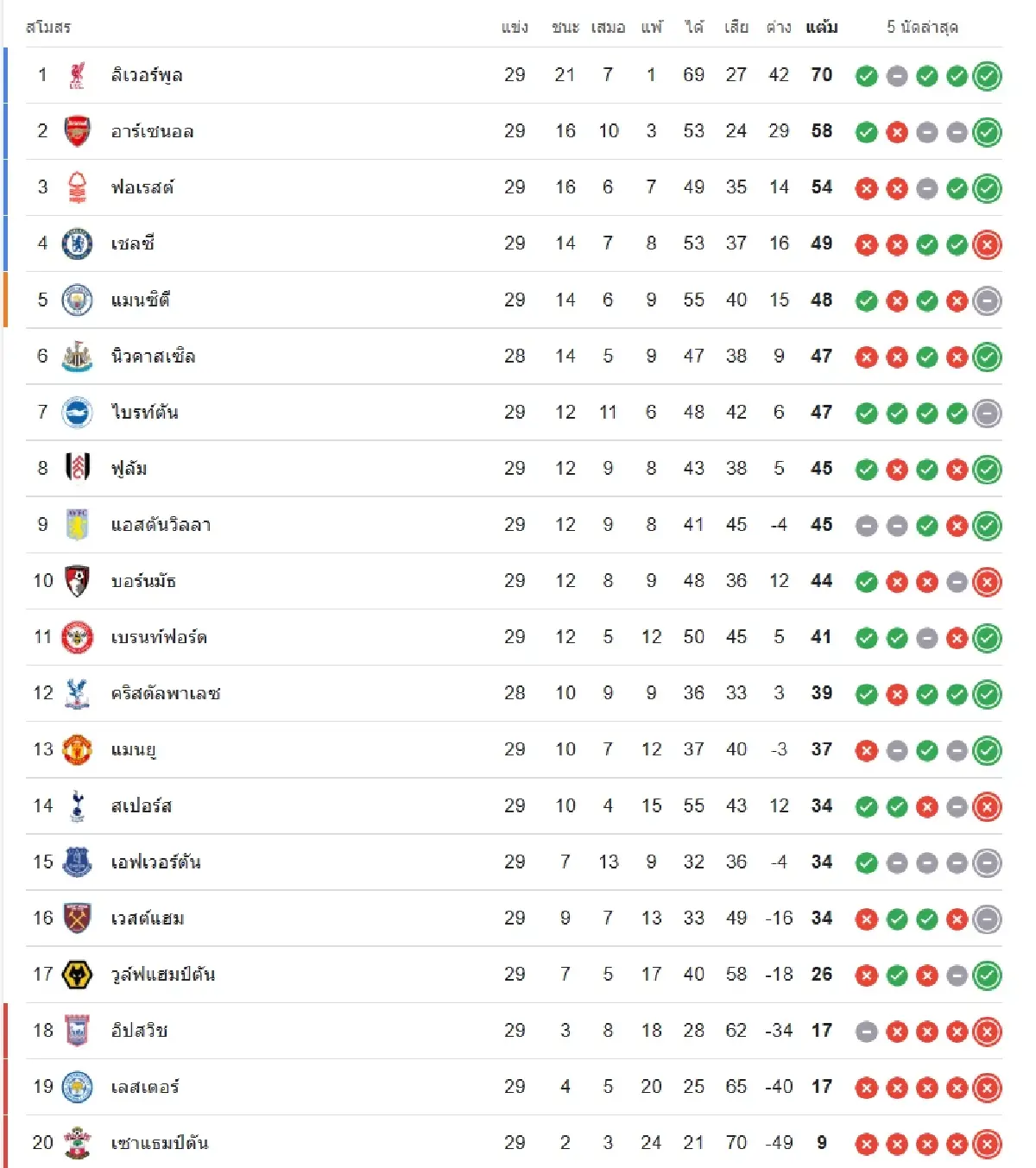
Task: Click the Leicester City fox crest
Action: point(77,1087)
